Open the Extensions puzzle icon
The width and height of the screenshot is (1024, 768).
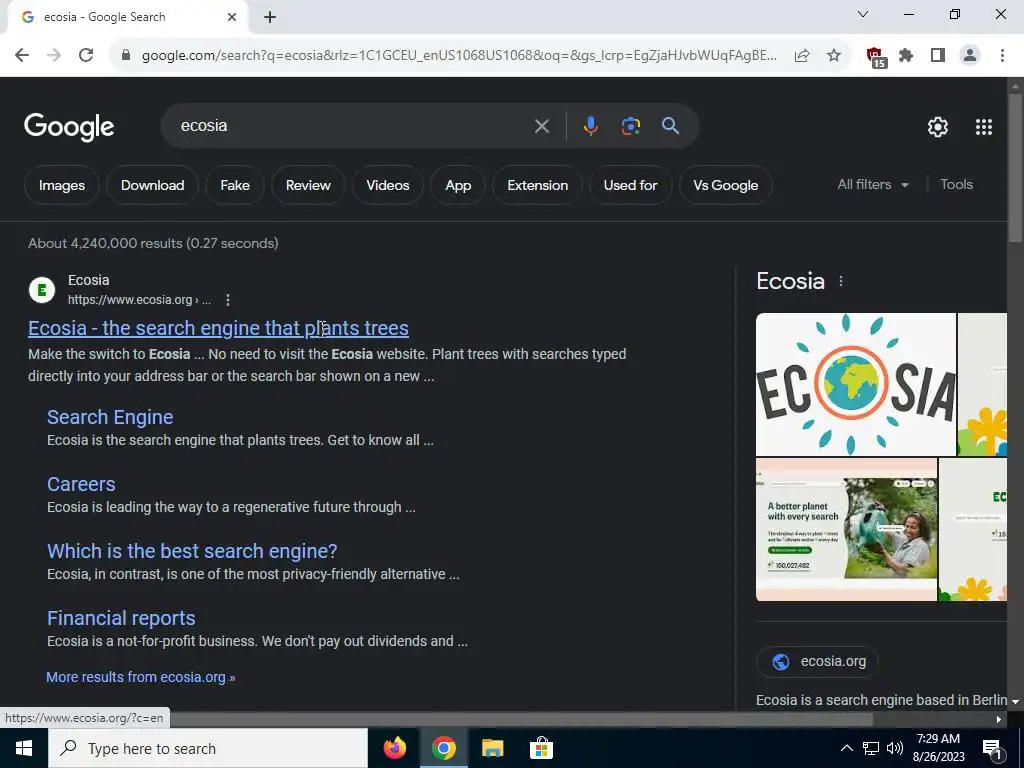[906, 56]
